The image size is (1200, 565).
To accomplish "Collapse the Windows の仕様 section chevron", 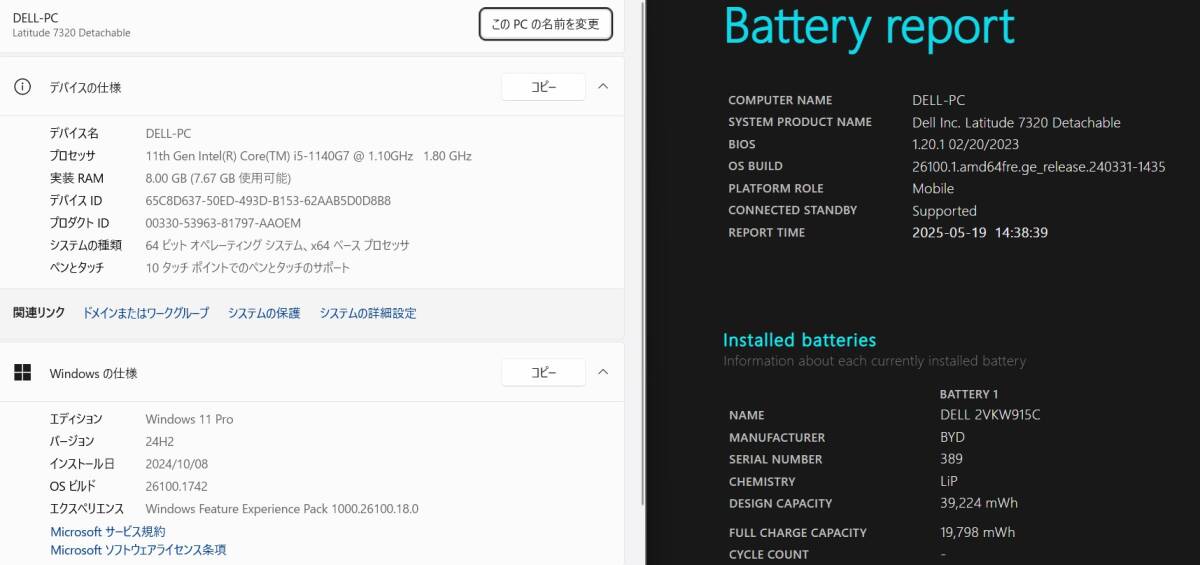I will point(603,372).
